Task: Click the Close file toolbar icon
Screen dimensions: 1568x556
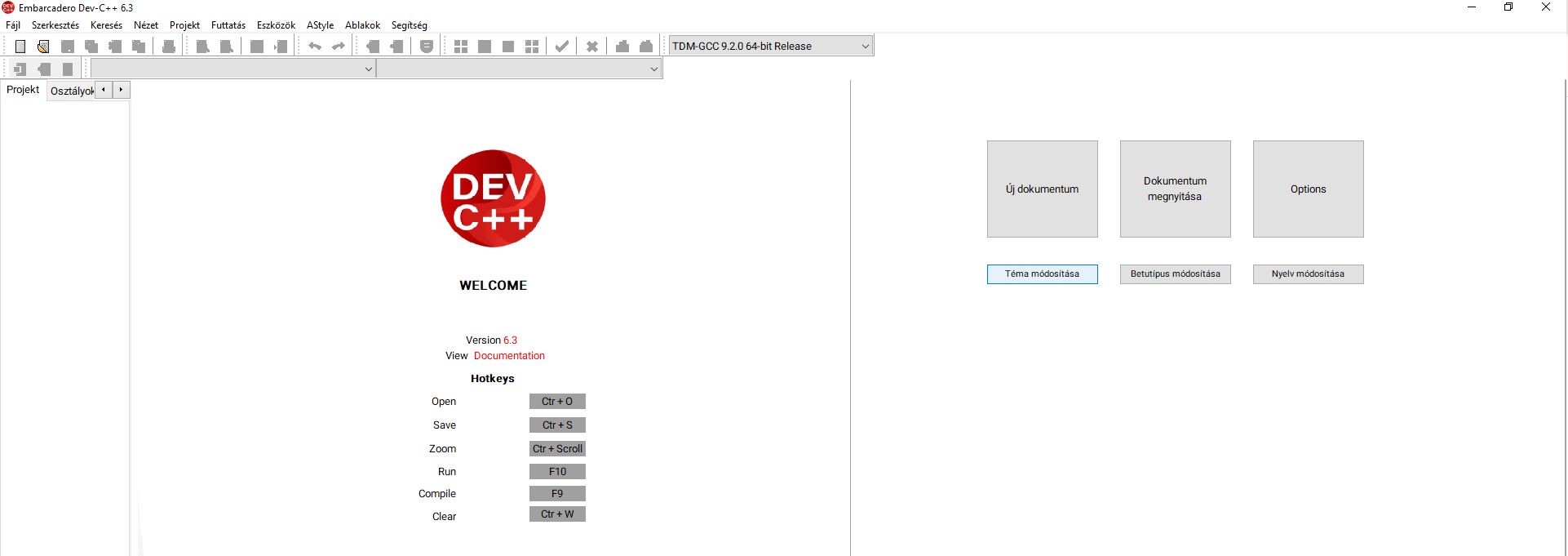Action: 115,47
